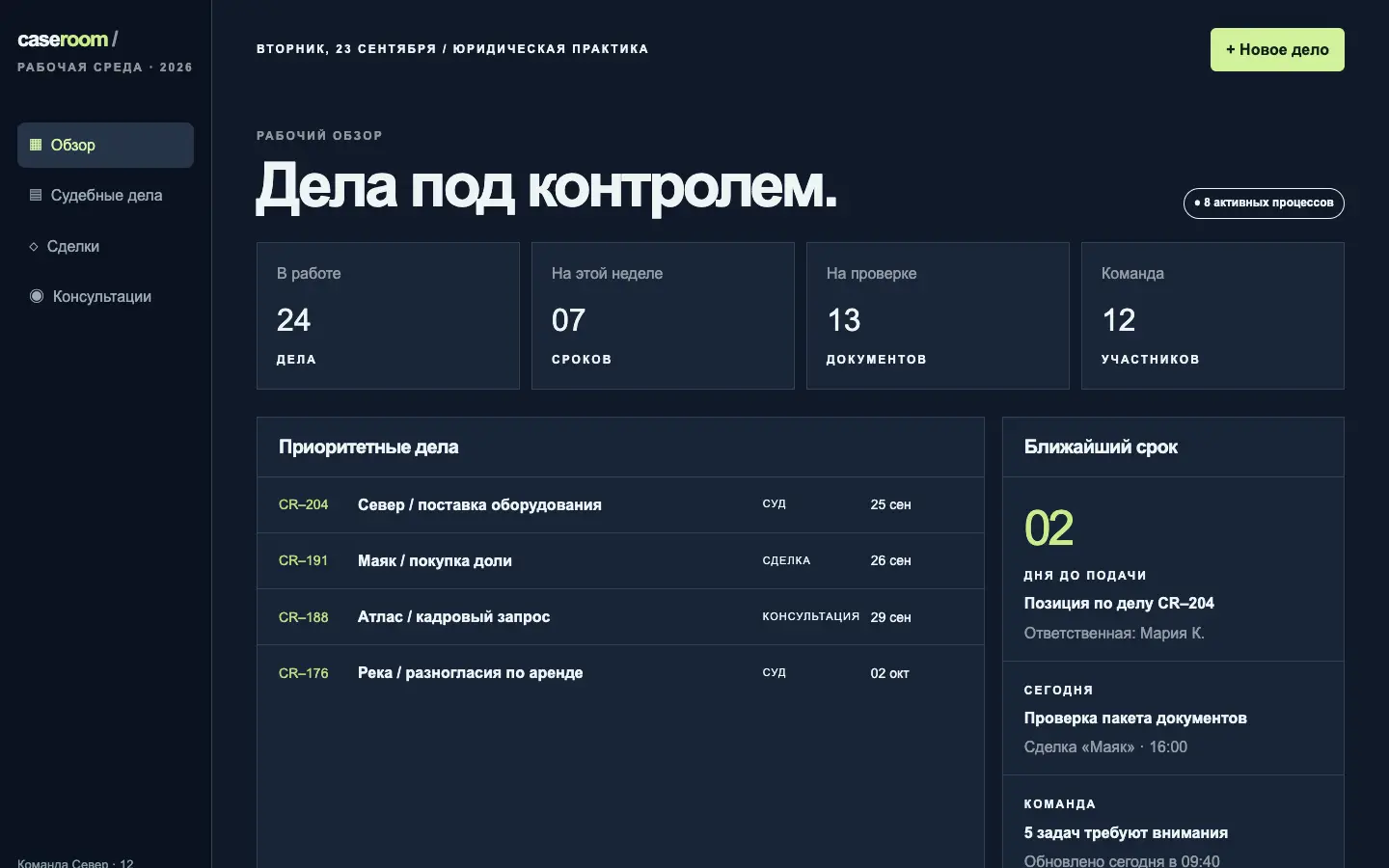
Task: Select Маяк / покупка доли case
Action: (x=435, y=560)
